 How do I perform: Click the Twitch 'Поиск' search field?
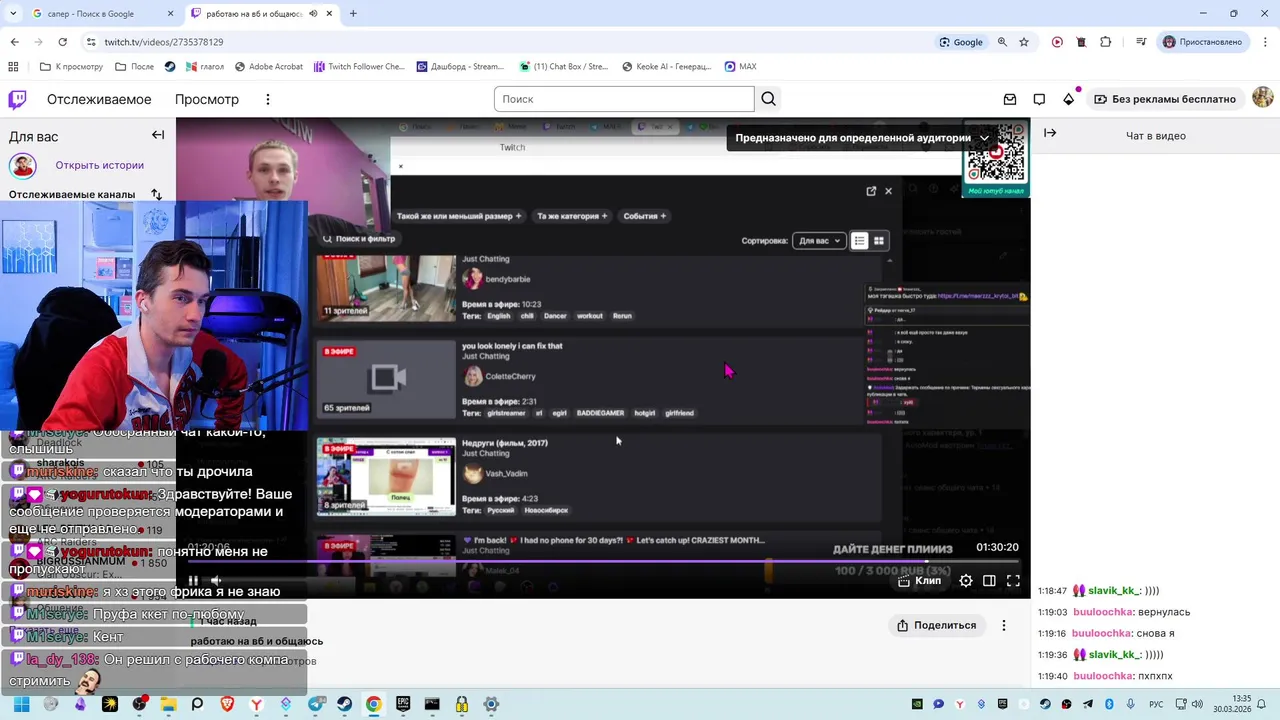(624, 99)
